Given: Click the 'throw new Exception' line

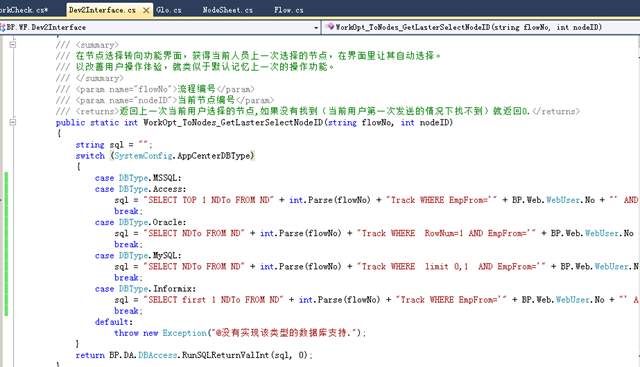Looking at the screenshot, I should [x=240, y=333].
